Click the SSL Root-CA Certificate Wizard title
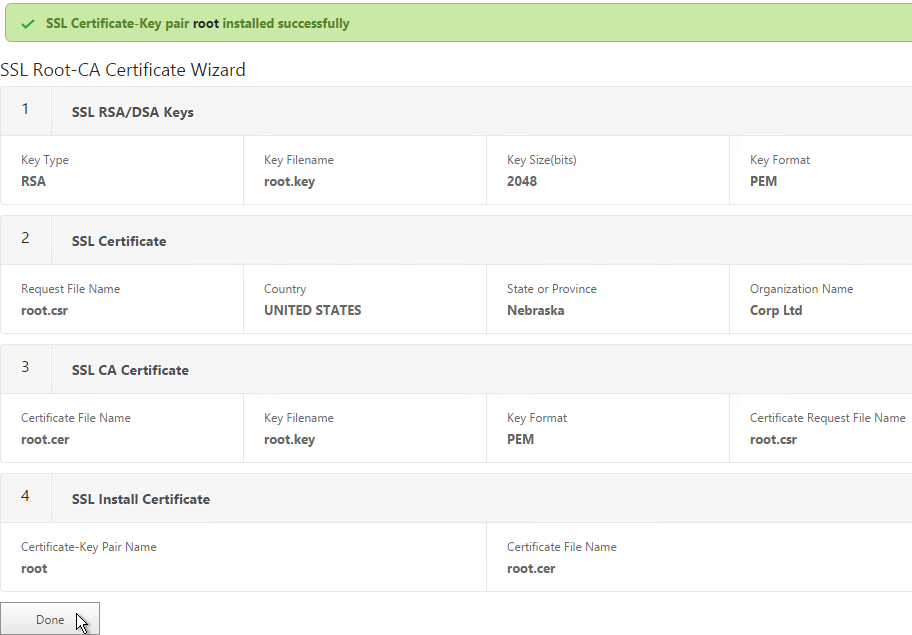 (x=123, y=70)
